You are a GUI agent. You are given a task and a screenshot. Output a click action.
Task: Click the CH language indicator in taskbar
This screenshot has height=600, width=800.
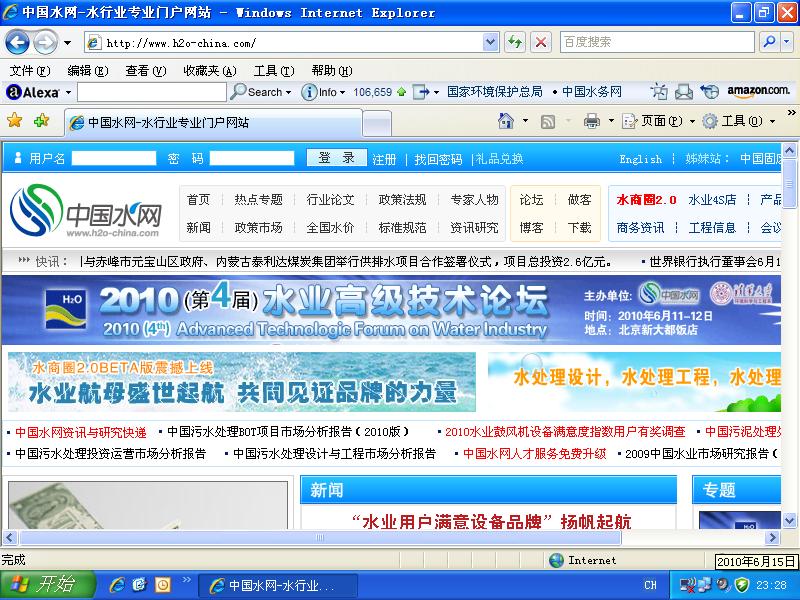(x=650, y=585)
